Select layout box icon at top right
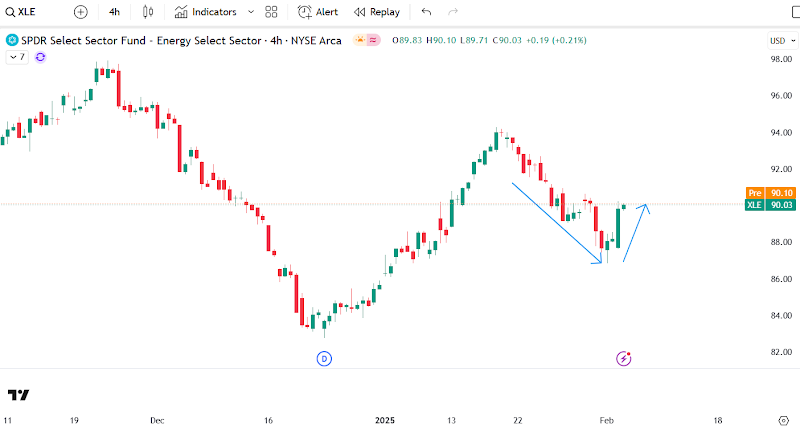The width and height of the screenshot is (800, 428). click(796, 12)
